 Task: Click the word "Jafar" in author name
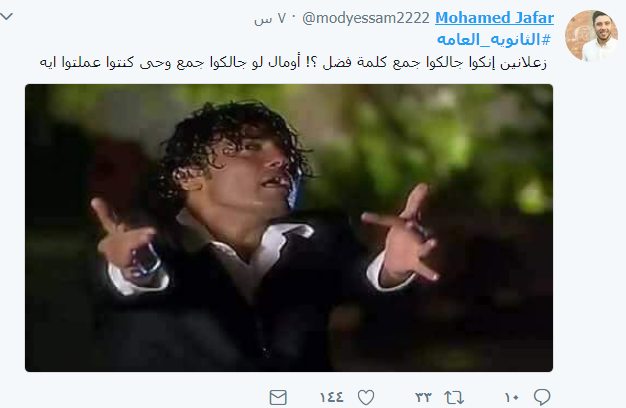point(534,18)
